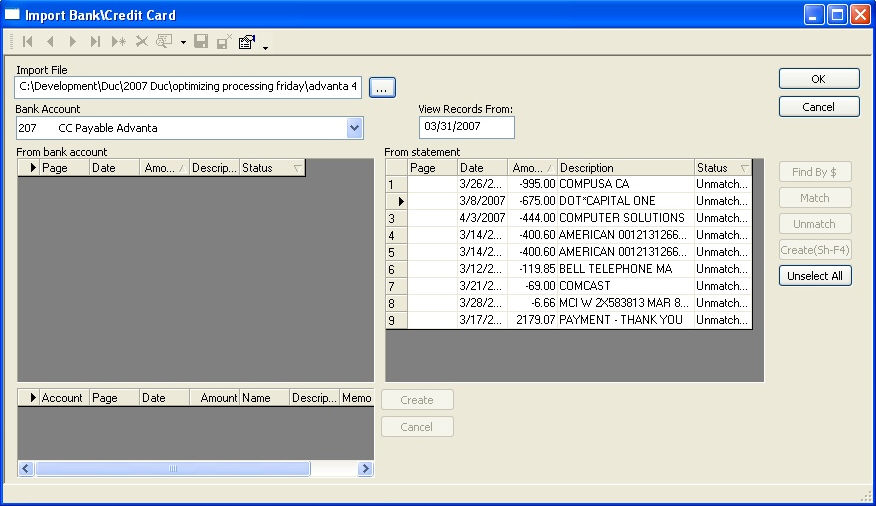Sort statement grid by Amount column header
The height and width of the screenshot is (506, 876).
pyautogui.click(x=532, y=168)
